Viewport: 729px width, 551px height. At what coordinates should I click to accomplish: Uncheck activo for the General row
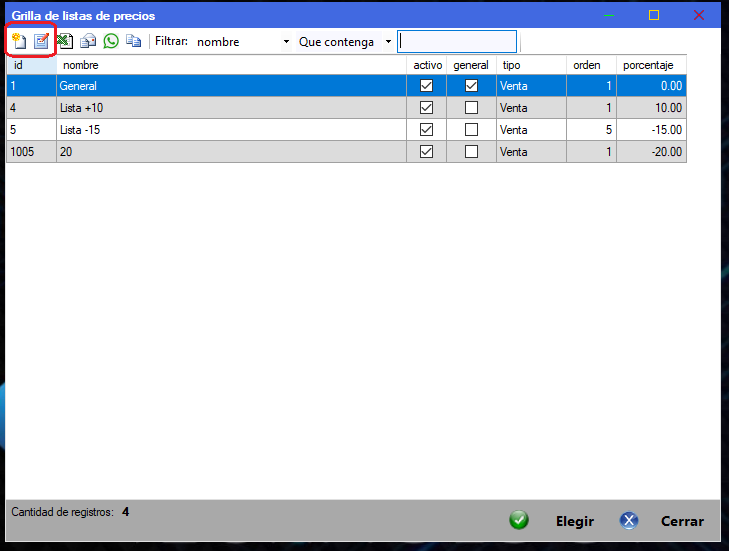[x=426, y=86]
